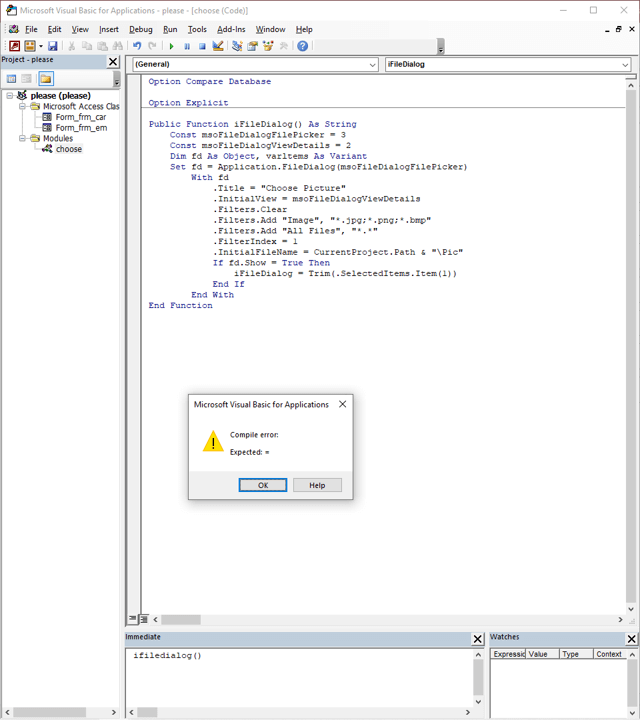Open the View menu

[80, 29]
